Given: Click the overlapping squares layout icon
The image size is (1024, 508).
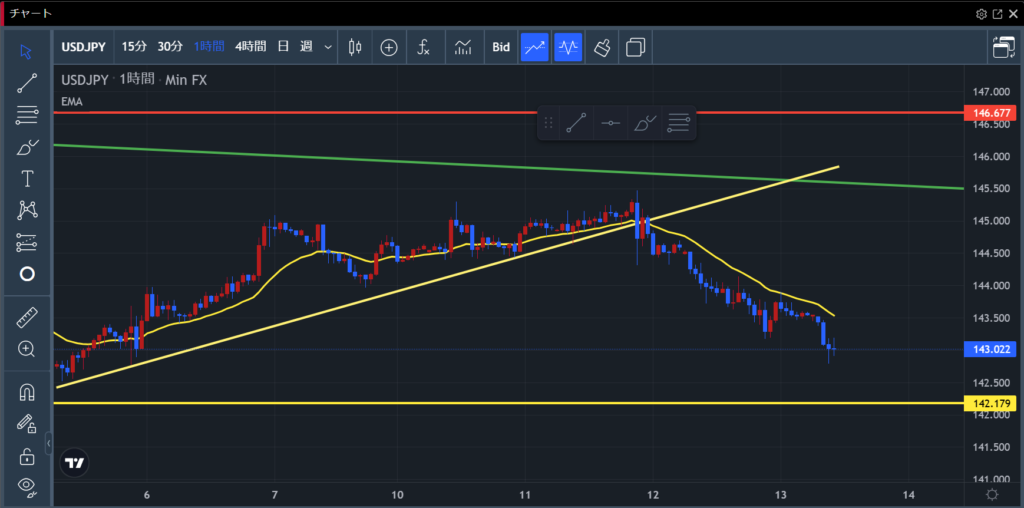Looking at the screenshot, I should click(635, 47).
